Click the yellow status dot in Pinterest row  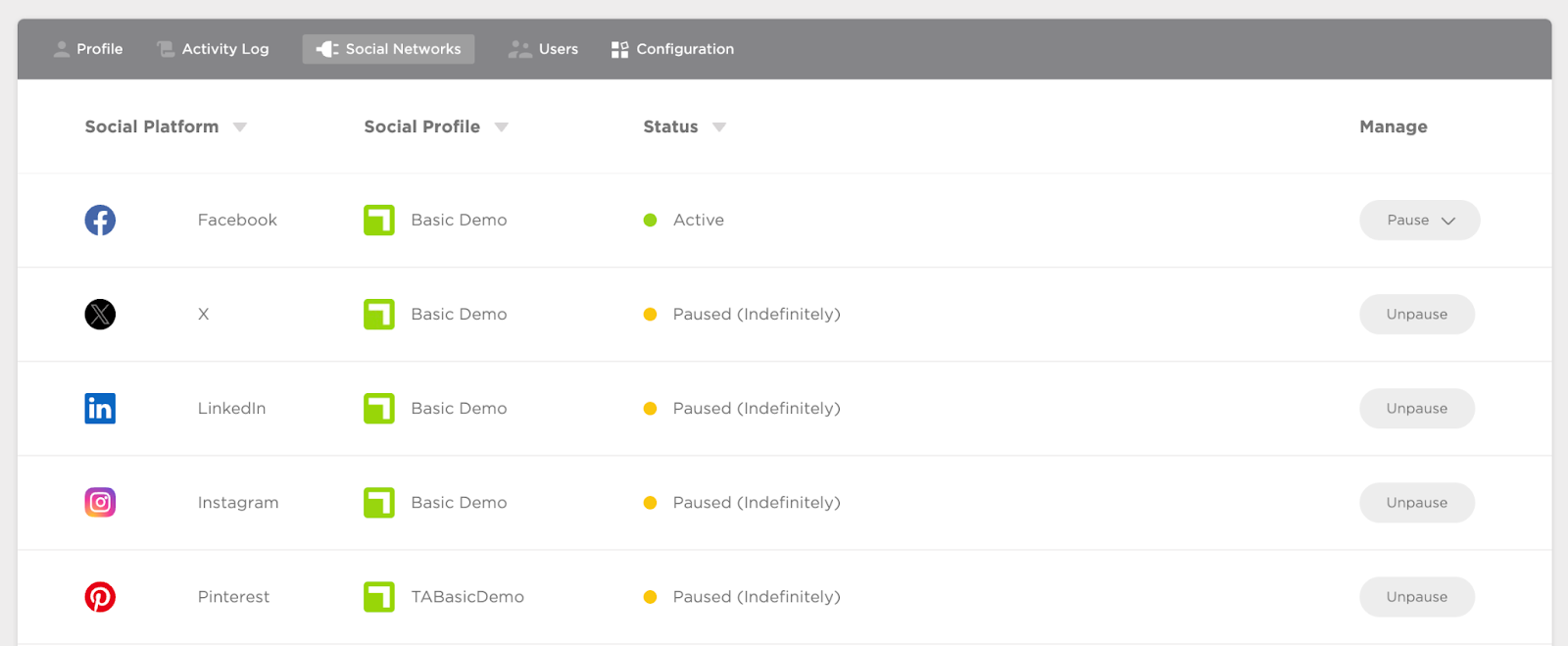coord(650,597)
